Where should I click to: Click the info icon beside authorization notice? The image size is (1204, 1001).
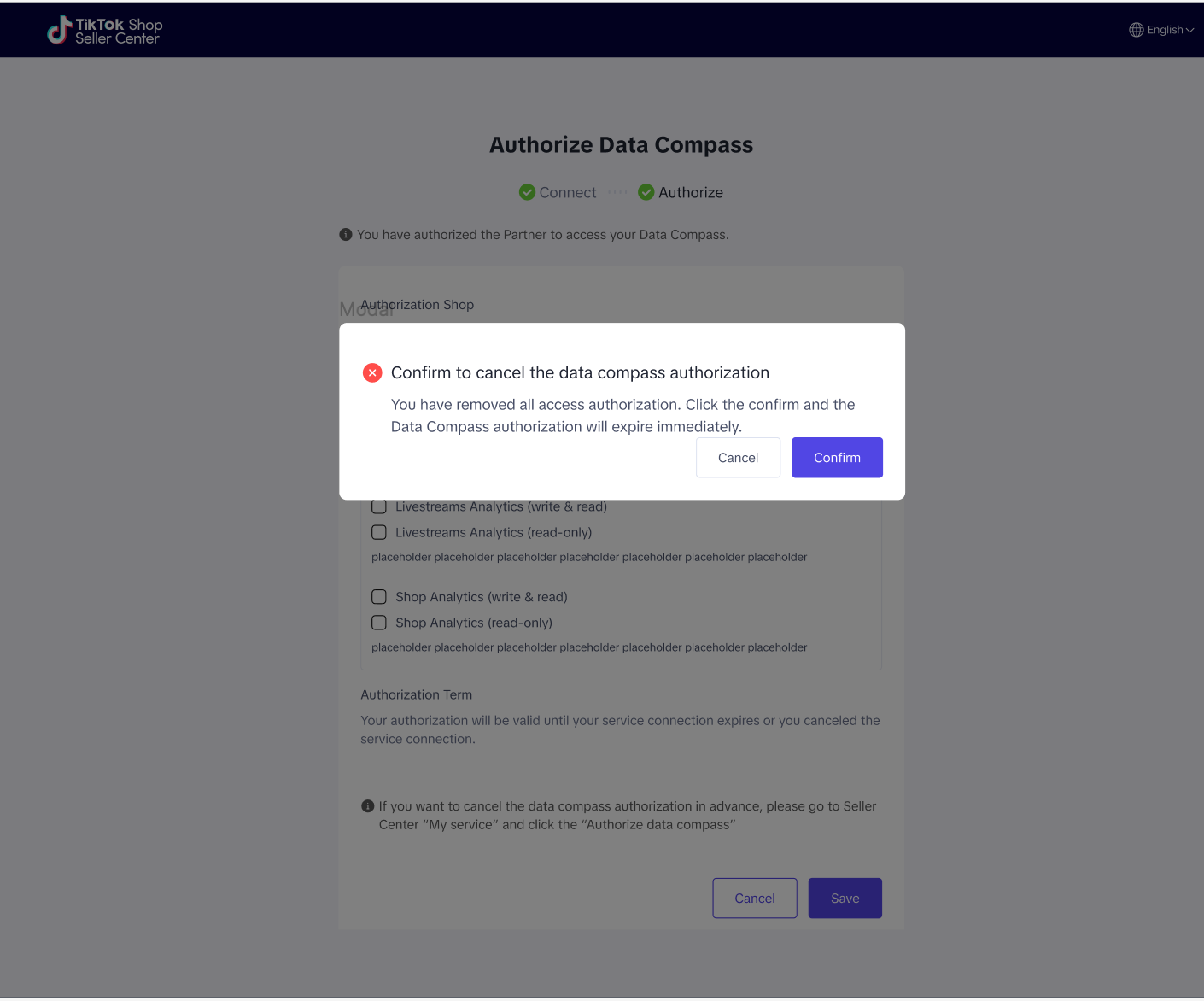click(x=346, y=235)
